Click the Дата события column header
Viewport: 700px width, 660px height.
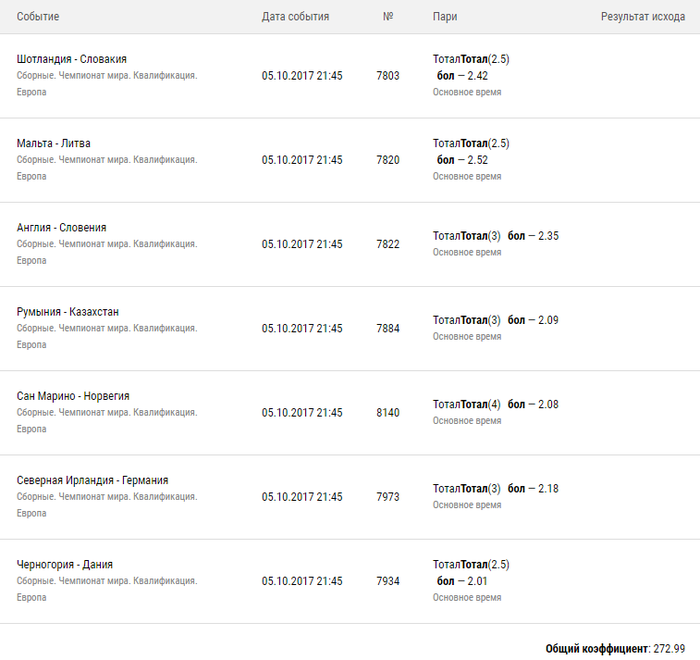pyautogui.click(x=295, y=17)
